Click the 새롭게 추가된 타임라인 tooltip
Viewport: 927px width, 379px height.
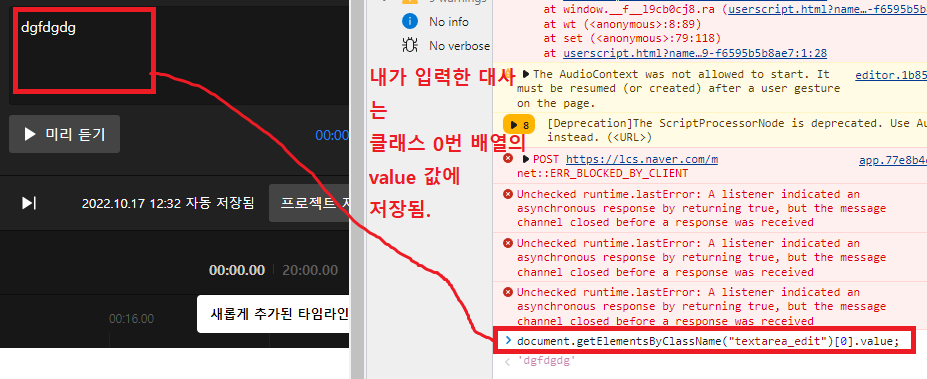(x=273, y=314)
